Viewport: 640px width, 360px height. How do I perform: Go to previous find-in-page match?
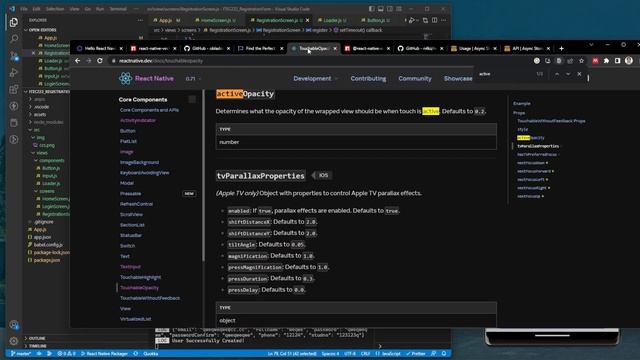(557, 74)
